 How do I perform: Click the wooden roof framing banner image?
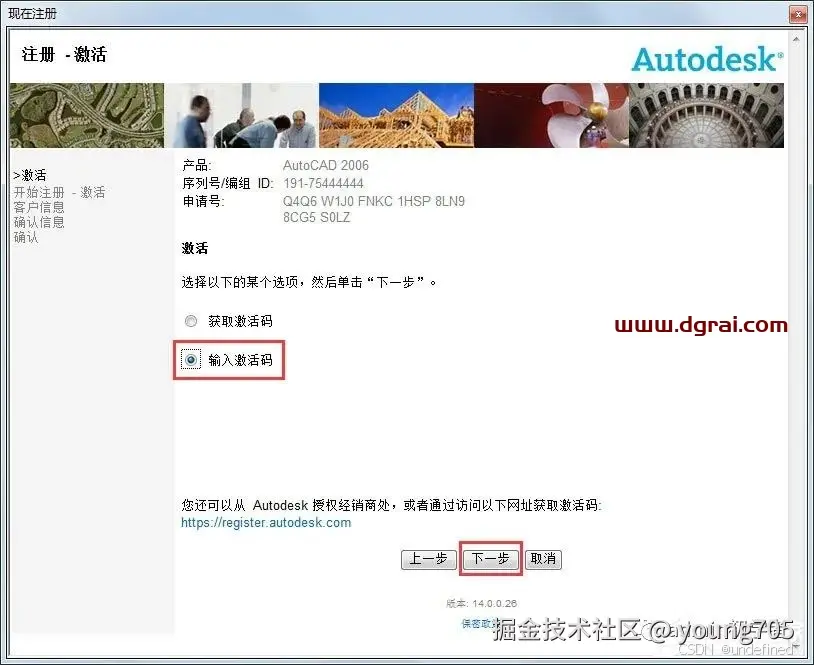[395, 113]
